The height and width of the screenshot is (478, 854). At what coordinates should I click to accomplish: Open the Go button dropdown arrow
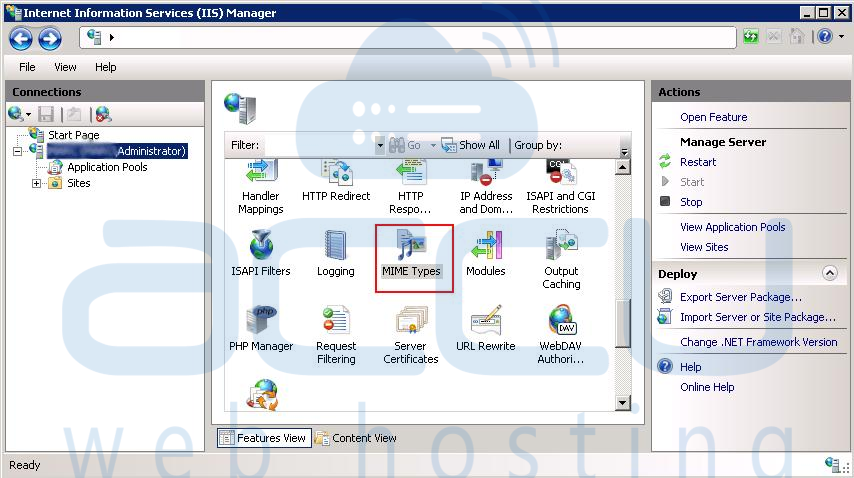(433, 145)
